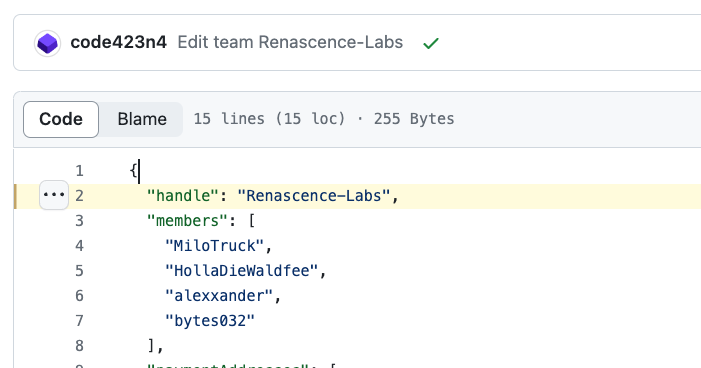This screenshot has width=701, height=368.
Task: Select line number 8
Action: [79, 346]
